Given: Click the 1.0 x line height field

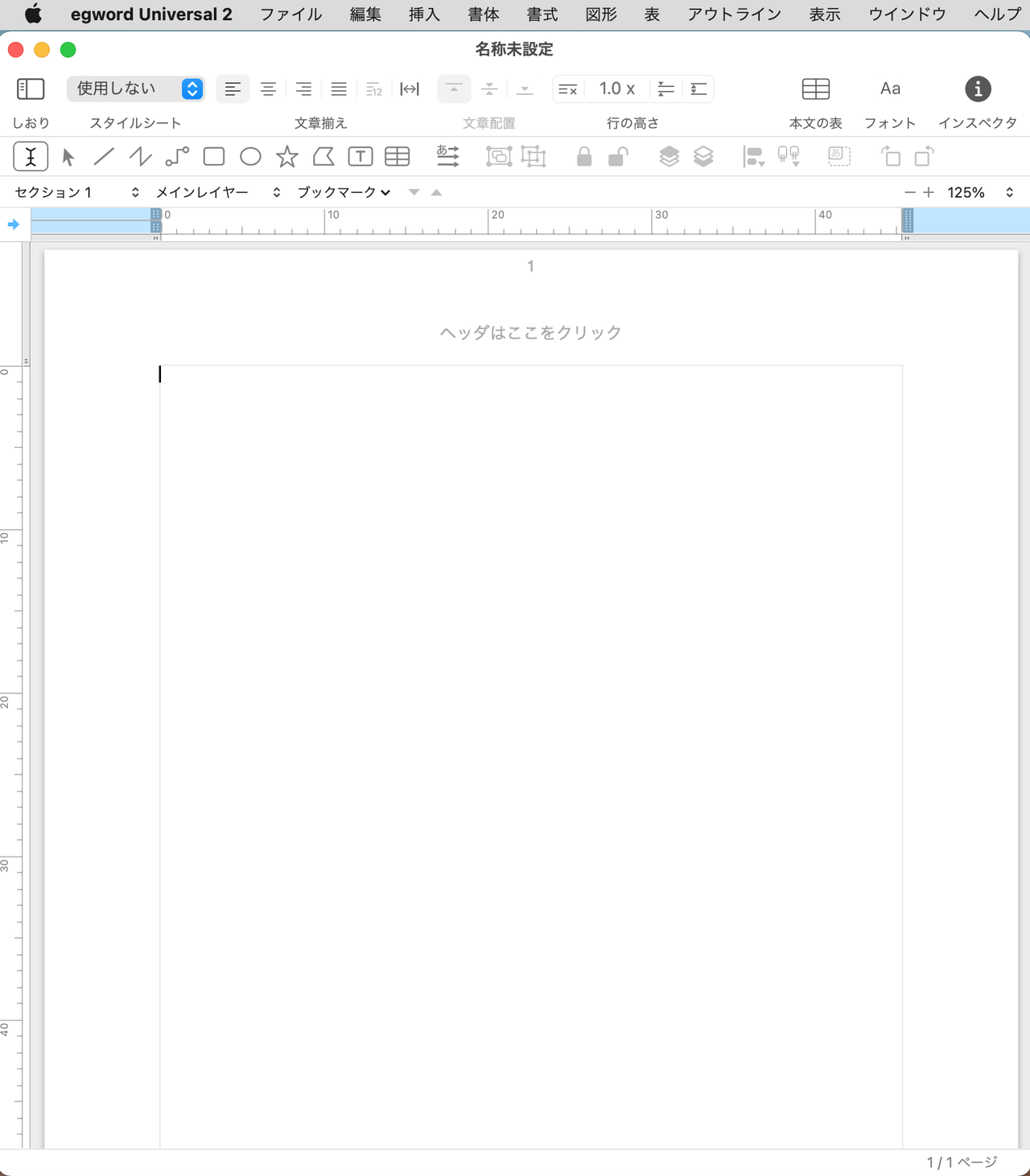Looking at the screenshot, I should pyautogui.click(x=616, y=88).
